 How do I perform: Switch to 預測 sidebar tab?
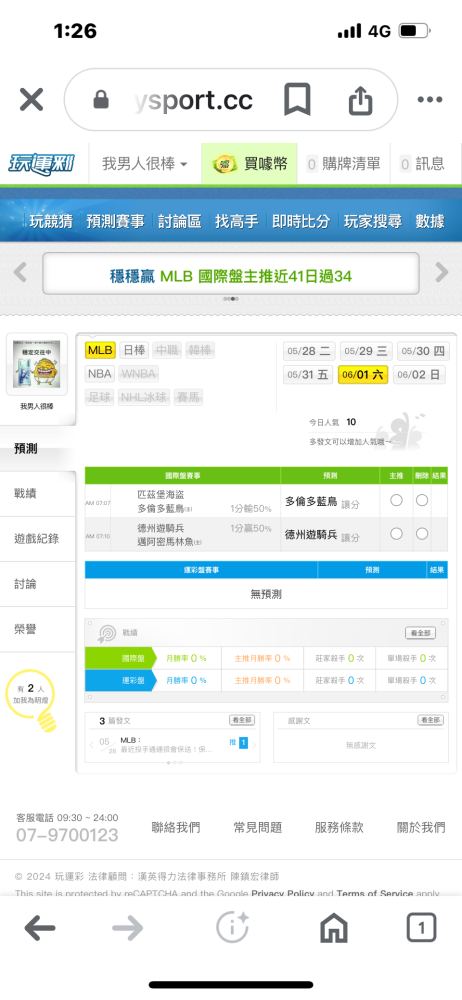[x=38, y=449]
